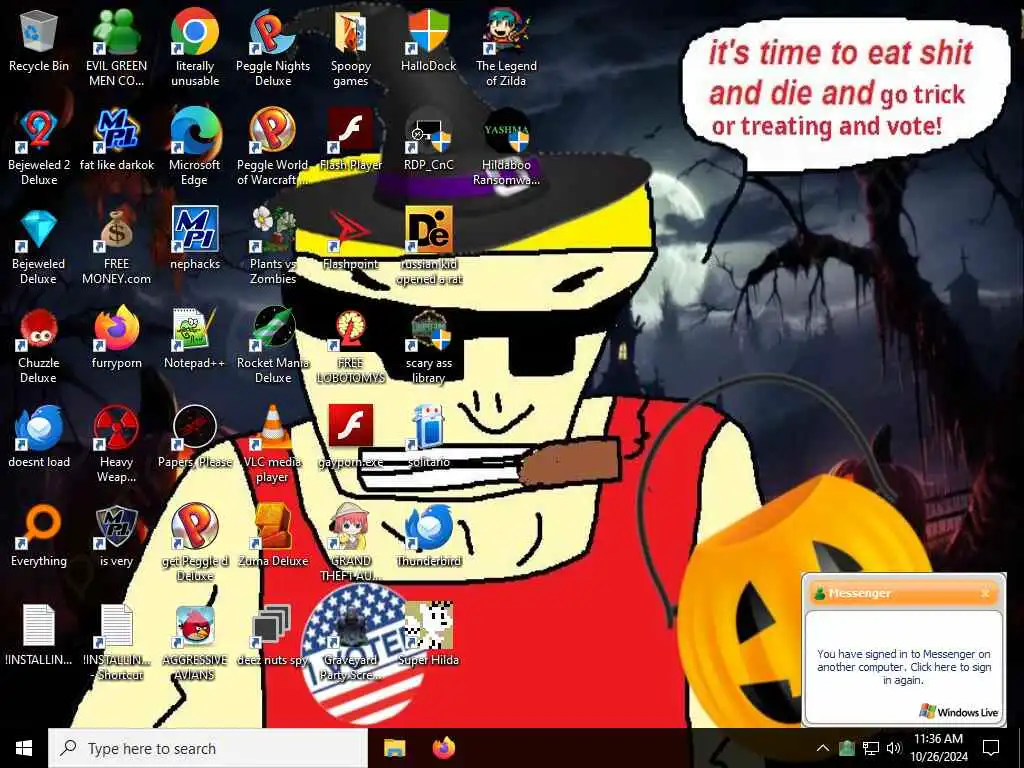Image resolution: width=1024 pixels, height=768 pixels.
Task: Click the Chrome icon labeled literally unusable
Action: (195, 31)
